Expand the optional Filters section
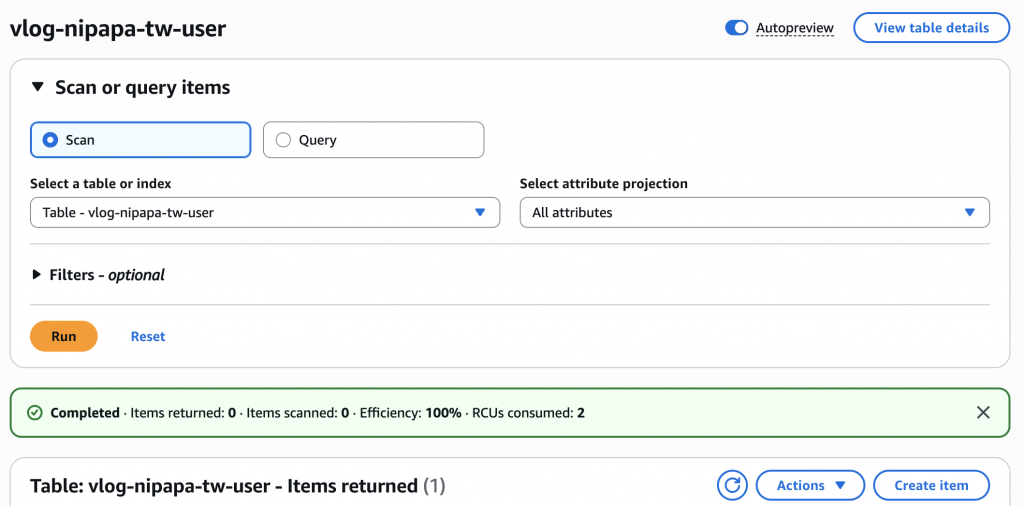 [x=38, y=275]
